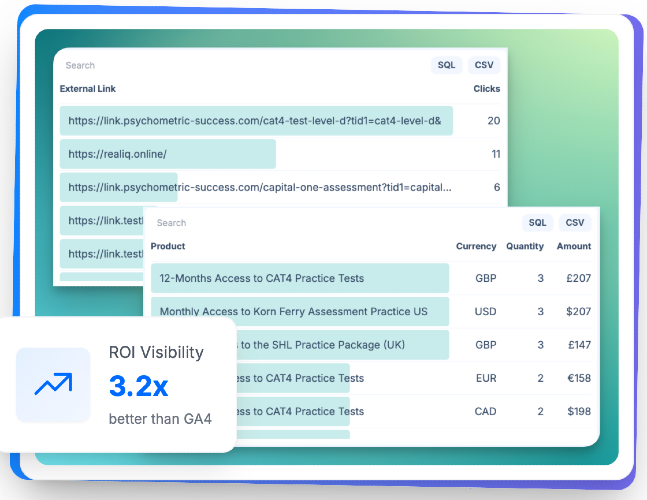The width and height of the screenshot is (647, 500).
Task: Sort by the Clicks column header
Action: [x=486, y=89]
